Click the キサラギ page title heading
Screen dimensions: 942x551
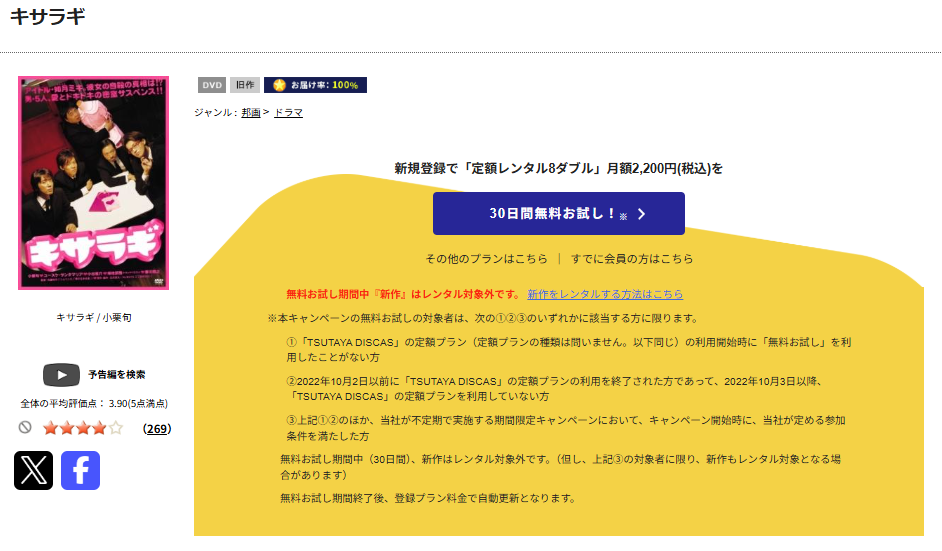47,16
